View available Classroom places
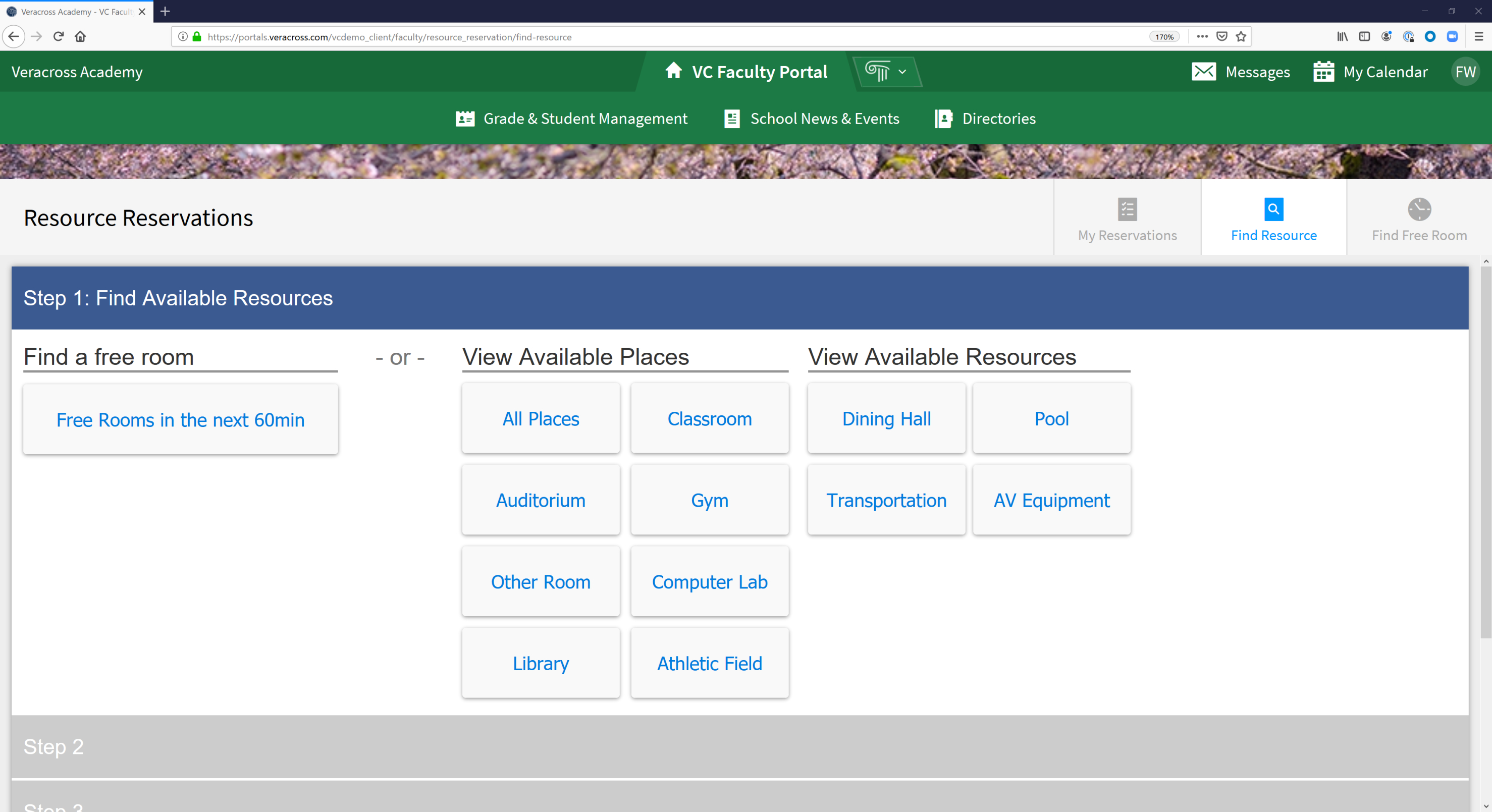 pos(710,419)
